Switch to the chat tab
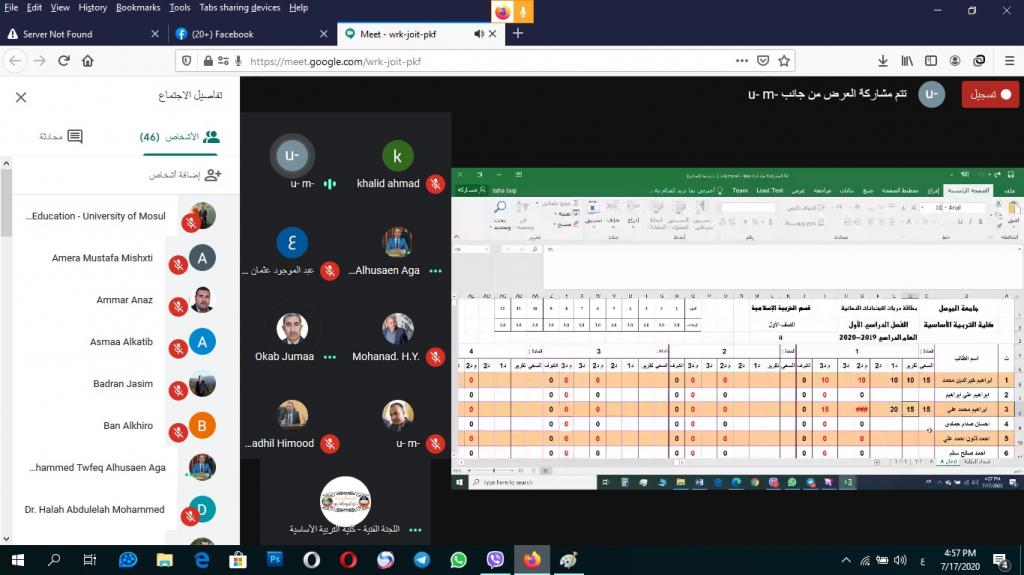The width and height of the screenshot is (1024, 575). click(60, 137)
